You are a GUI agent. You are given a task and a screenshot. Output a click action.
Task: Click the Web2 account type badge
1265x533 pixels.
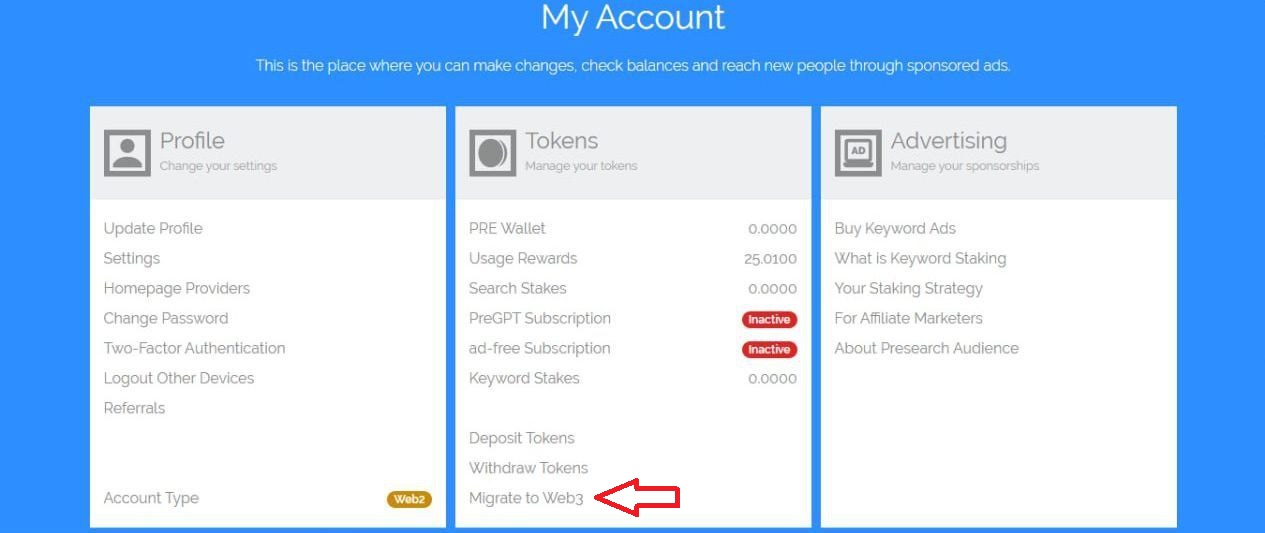(x=409, y=499)
